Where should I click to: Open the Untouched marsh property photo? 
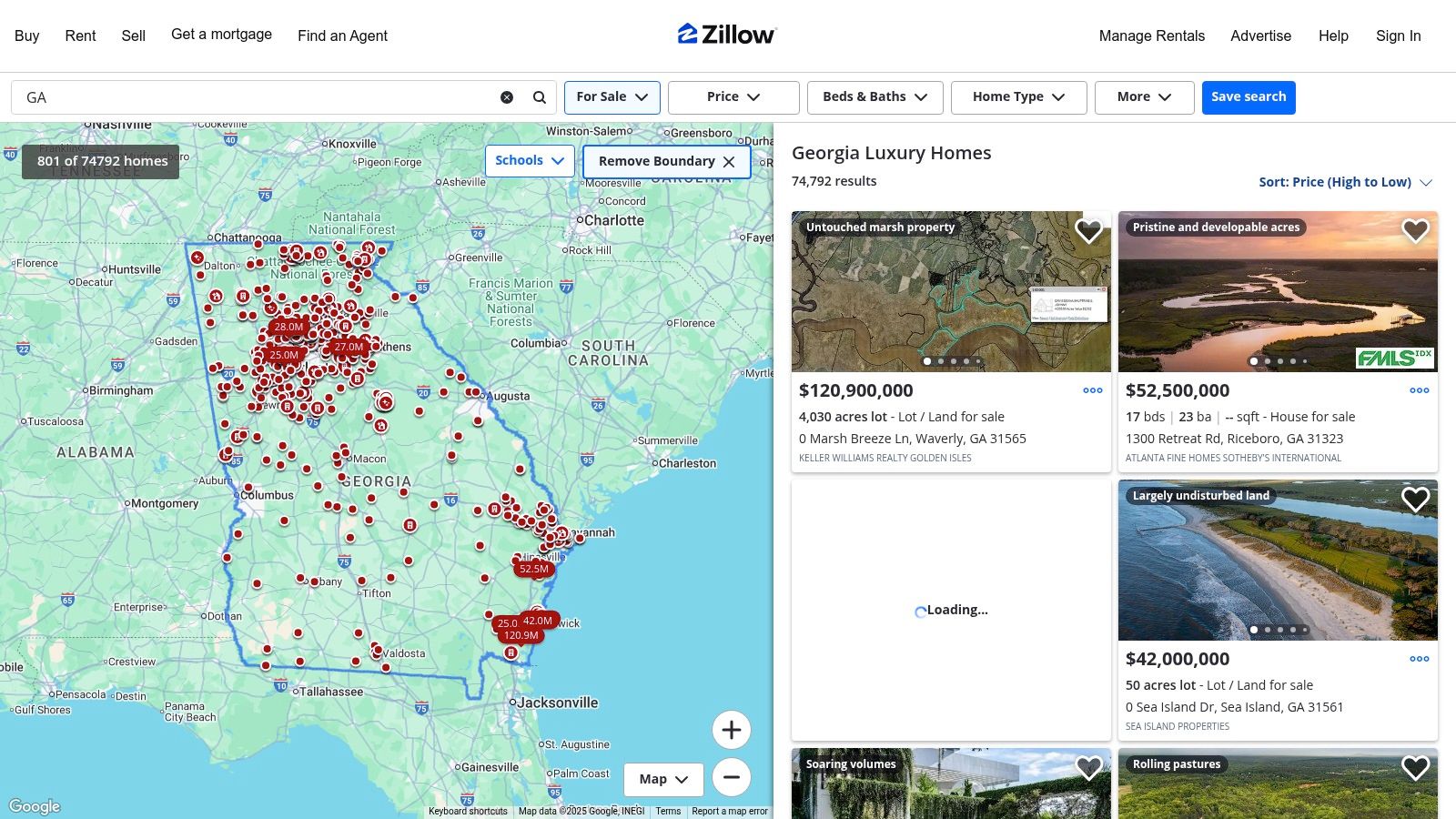coord(951,292)
